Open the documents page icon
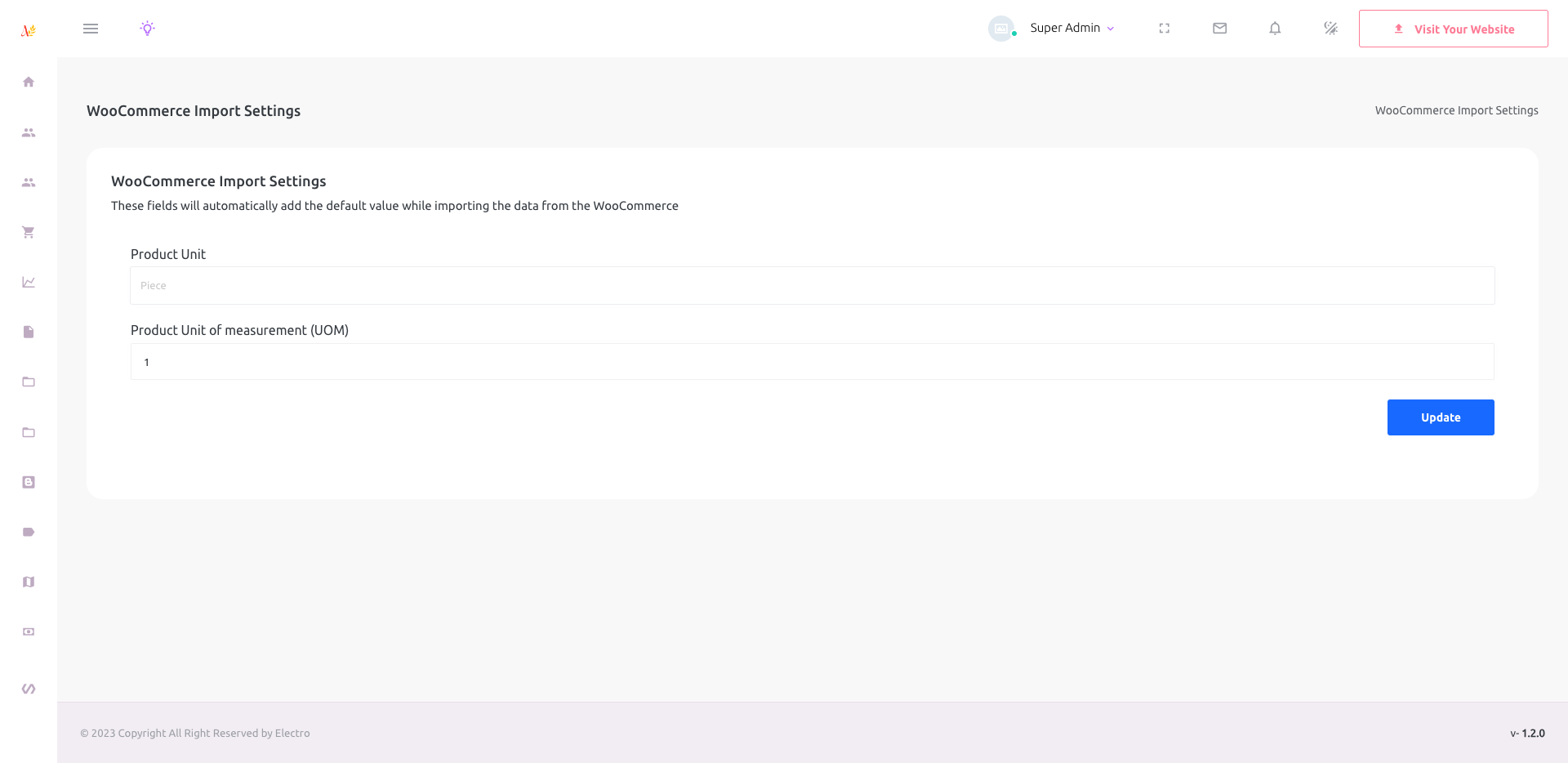Viewport: 1568px width, 763px height. (x=29, y=332)
